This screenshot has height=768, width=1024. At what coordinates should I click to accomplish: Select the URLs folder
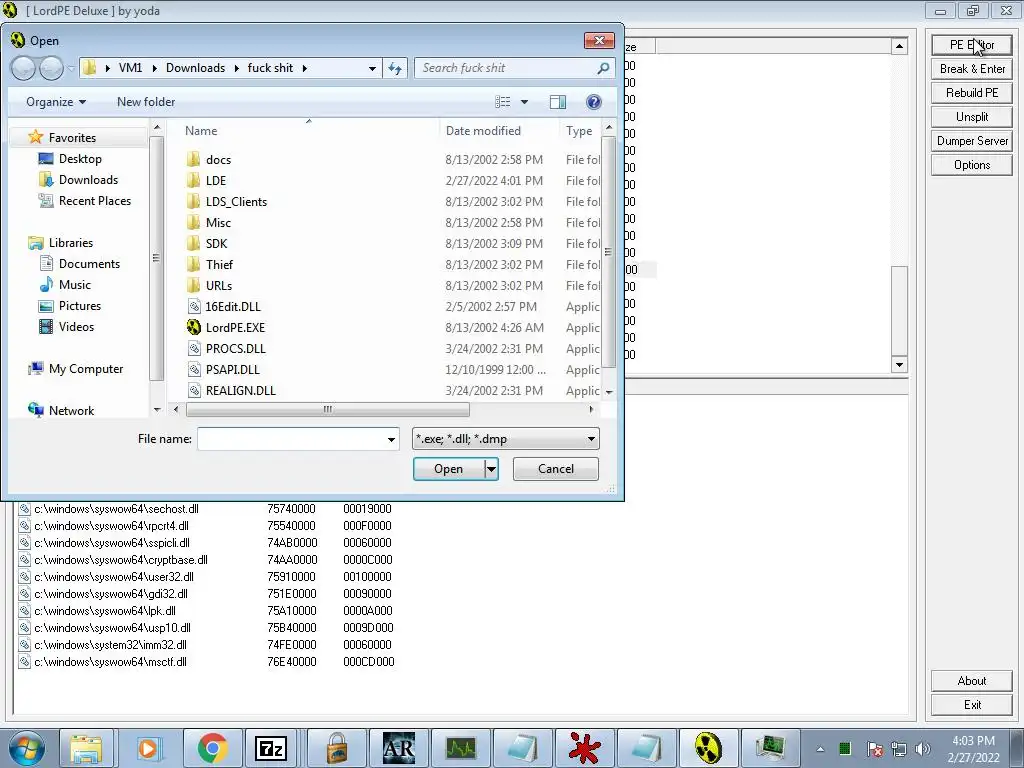(219, 285)
